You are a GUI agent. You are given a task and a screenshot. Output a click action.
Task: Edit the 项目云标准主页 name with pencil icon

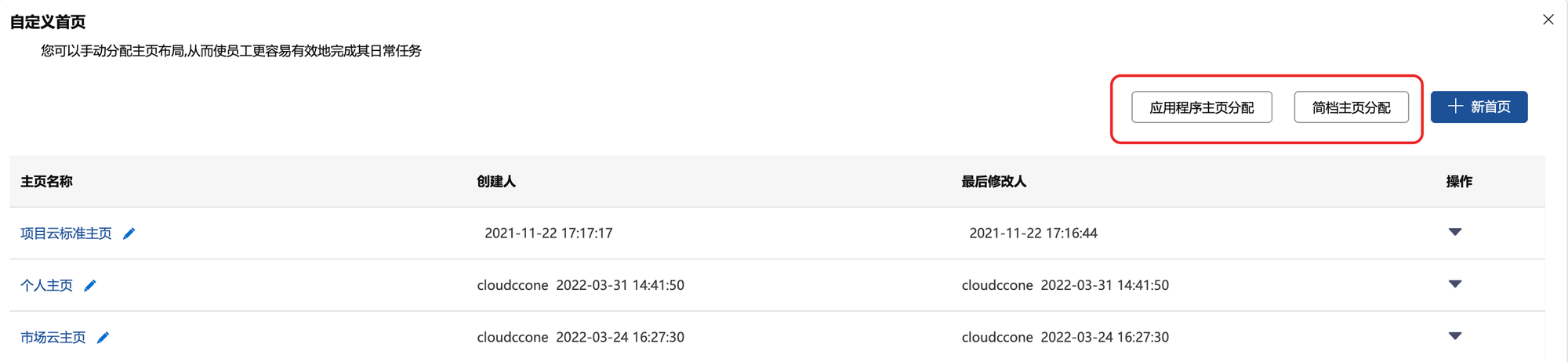[129, 233]
